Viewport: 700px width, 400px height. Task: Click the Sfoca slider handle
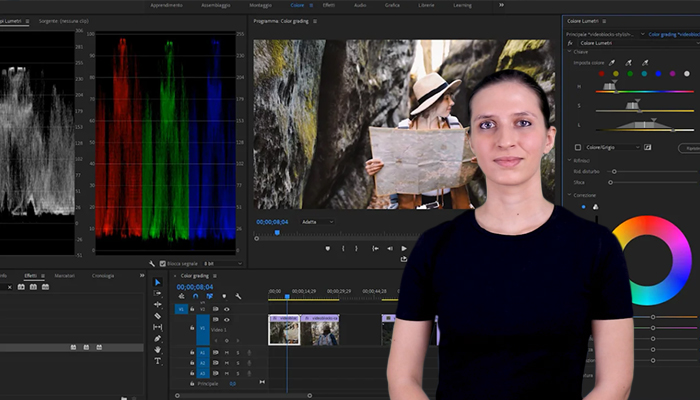point(610,182)
